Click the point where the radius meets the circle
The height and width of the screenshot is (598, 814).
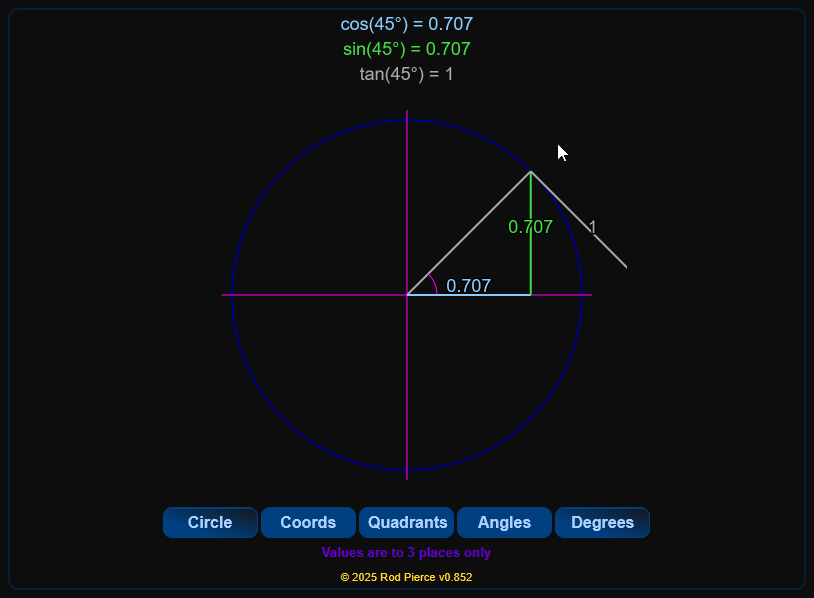click(x=531, y=171)
